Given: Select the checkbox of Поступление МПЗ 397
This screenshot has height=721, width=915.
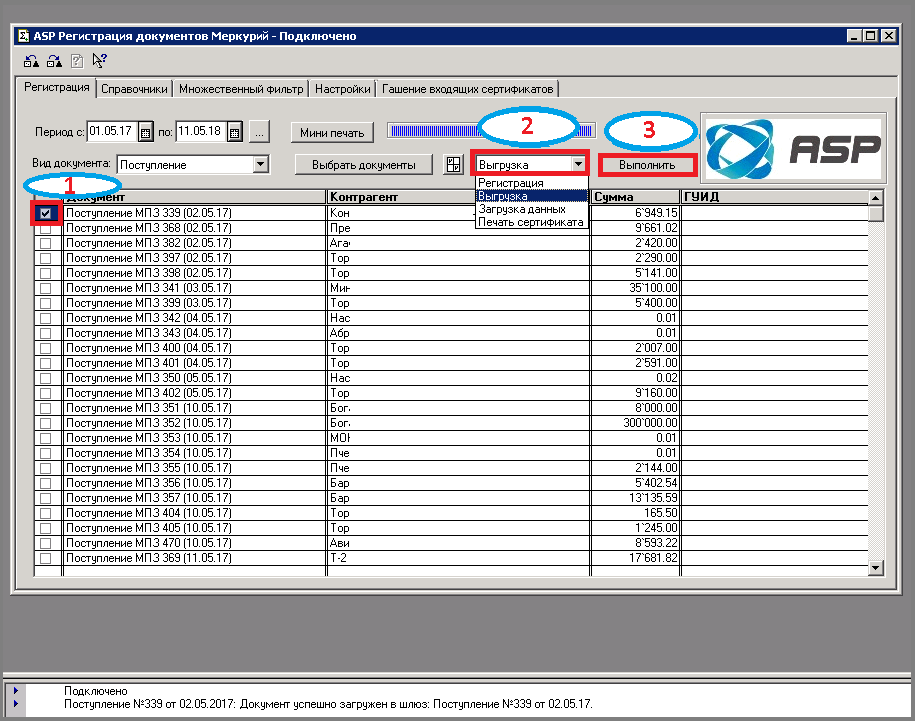Looking at the screenshot, I should coord(46,258).
